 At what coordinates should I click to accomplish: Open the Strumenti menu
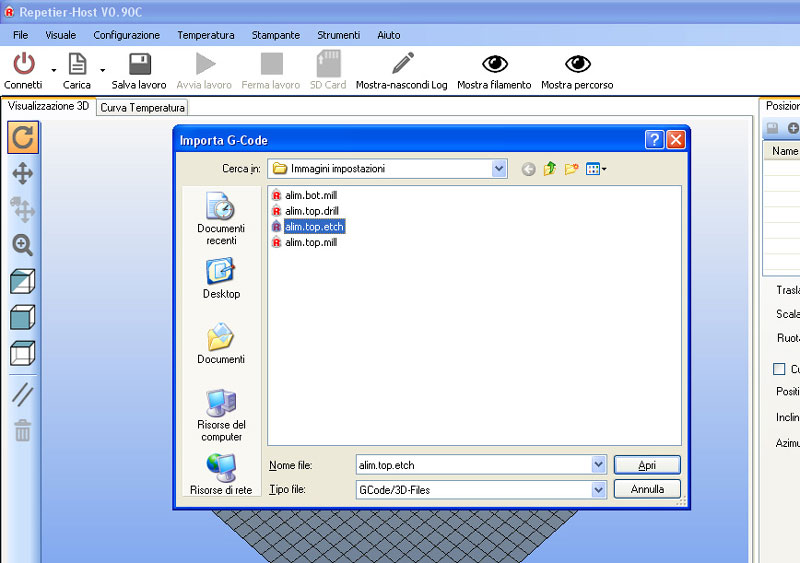pyautogui.click(x=339, y=35)
